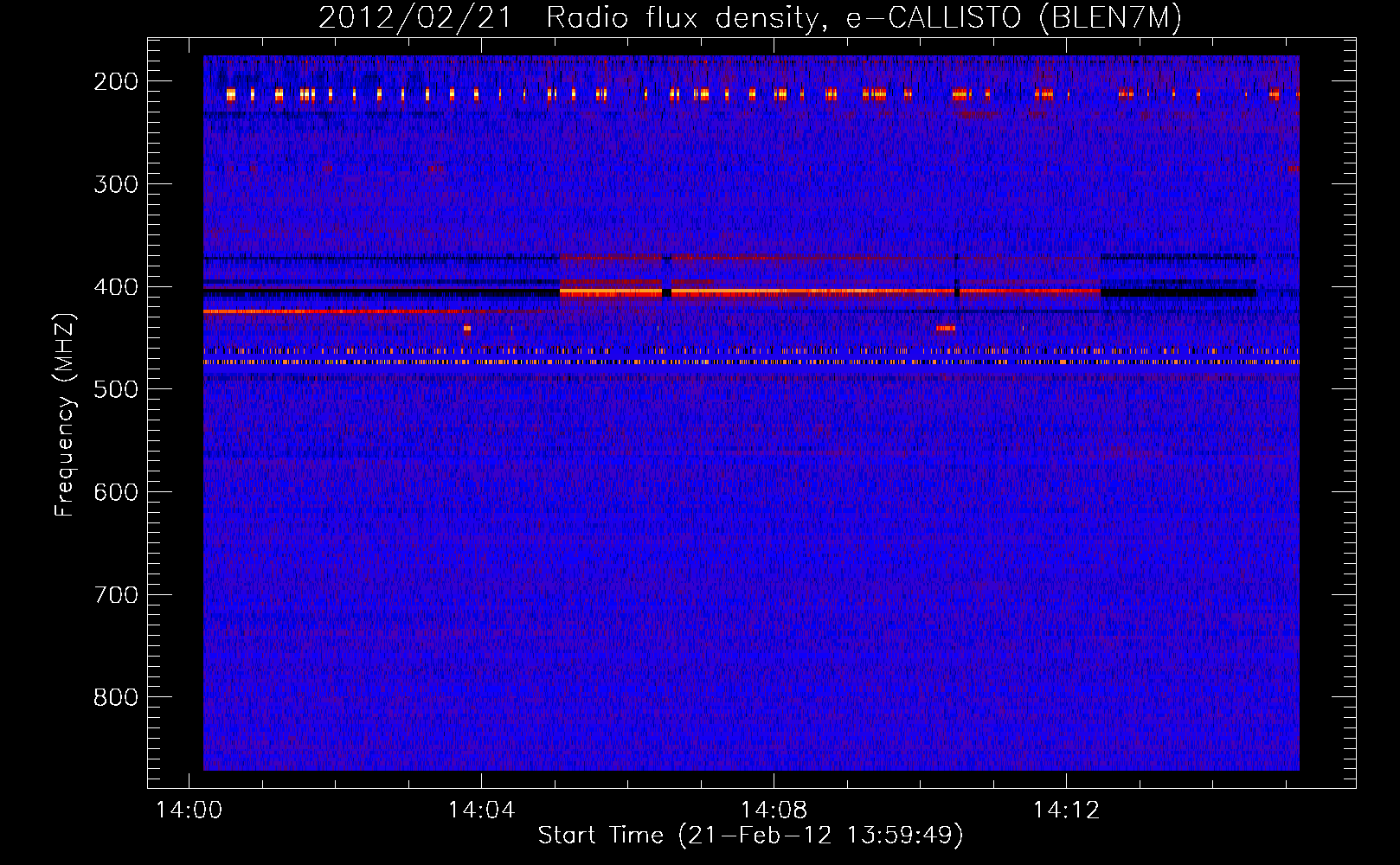The image size is (1400, 865).
Task: Click the 600 frequency tick label
Action: point(116,492)
